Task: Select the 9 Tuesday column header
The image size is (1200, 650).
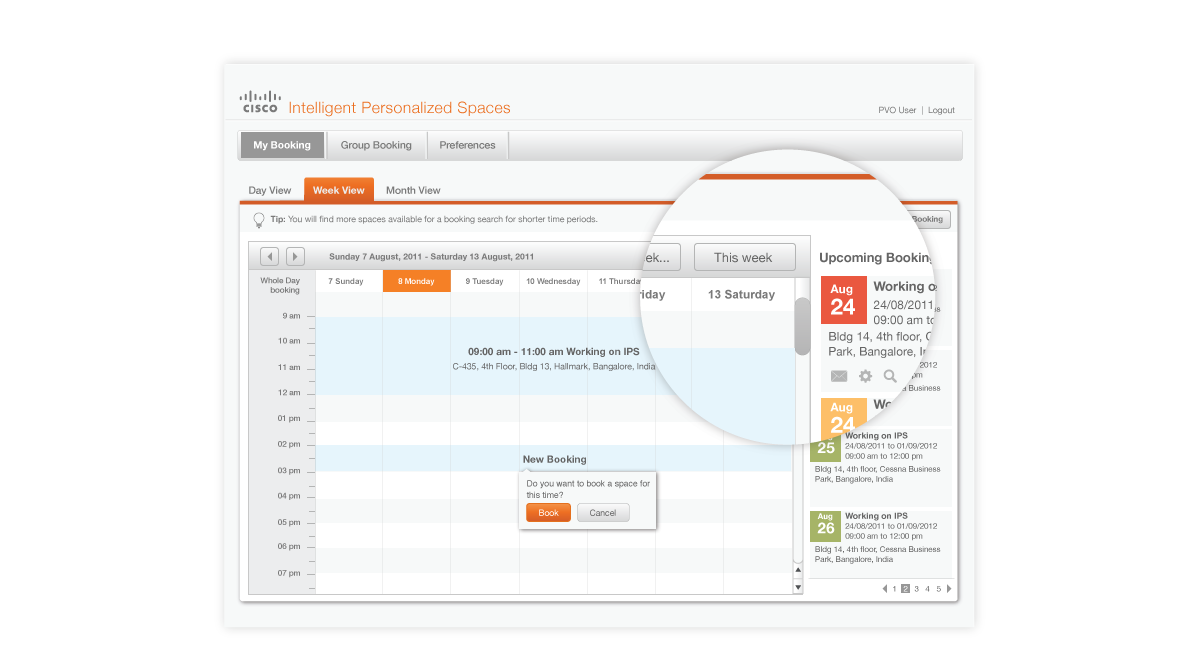Action: pyautogui.click(x=485, y=281)
